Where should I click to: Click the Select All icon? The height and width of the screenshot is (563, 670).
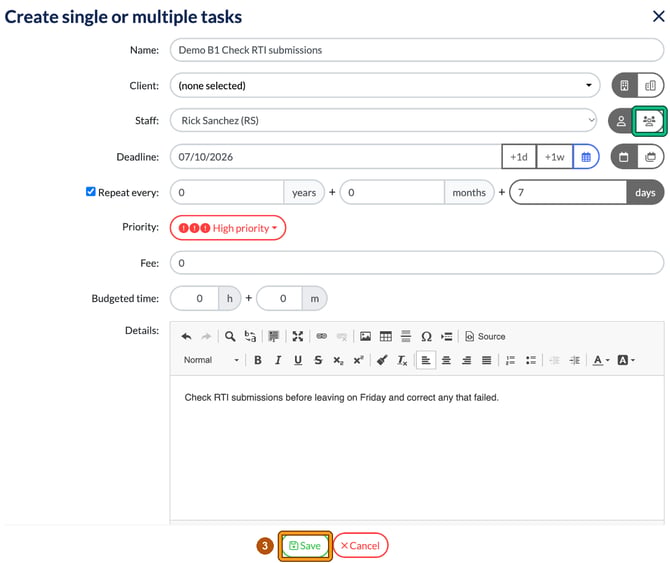point(273,337)
